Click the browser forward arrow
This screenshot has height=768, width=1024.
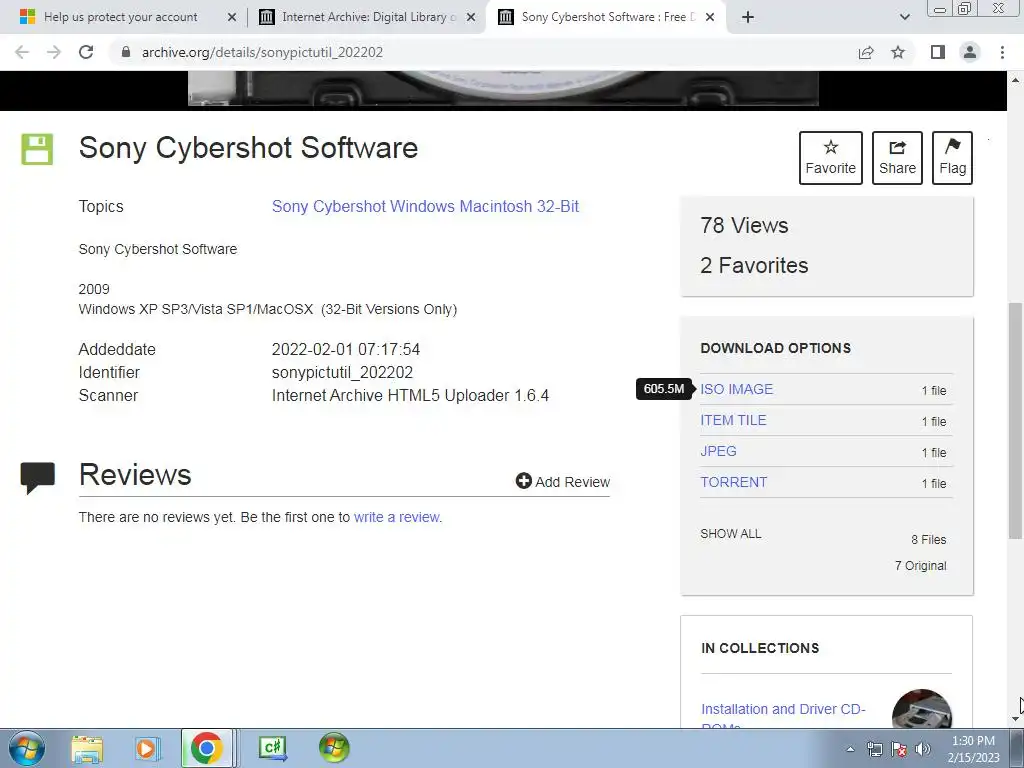pos(54,52)
